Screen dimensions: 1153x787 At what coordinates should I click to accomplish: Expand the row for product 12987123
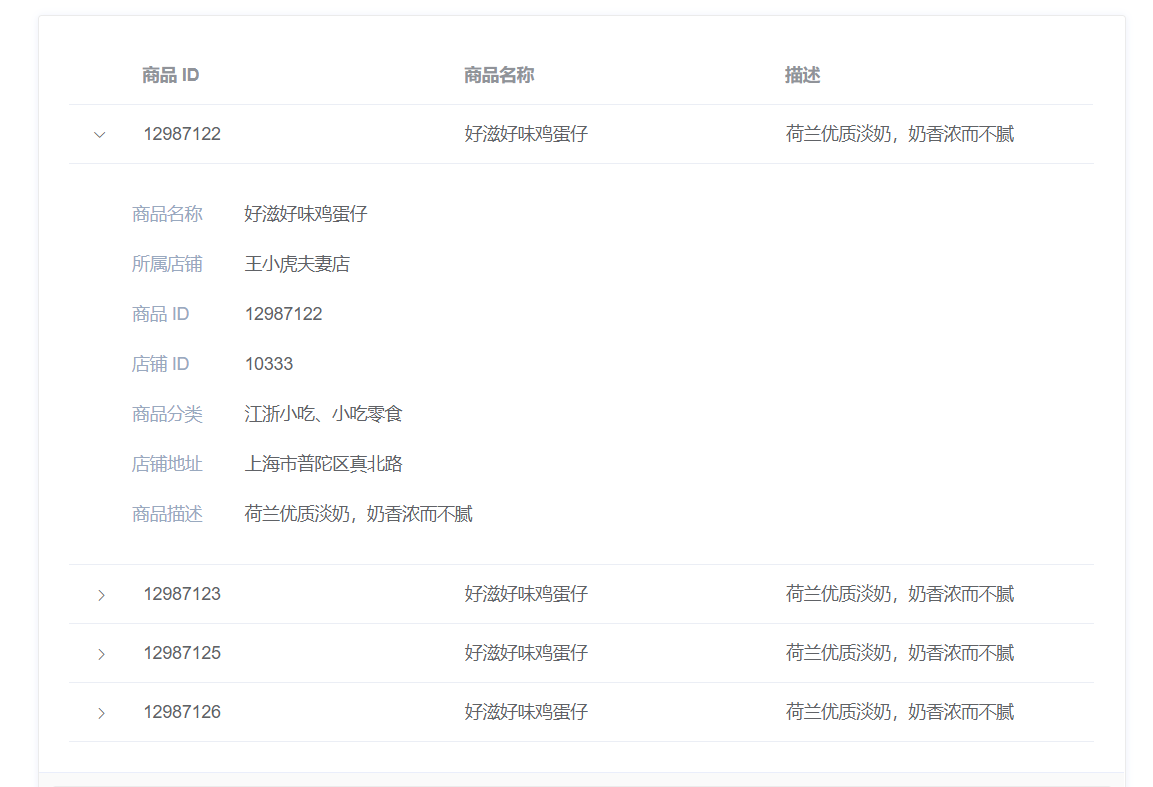tap(100, 594)
